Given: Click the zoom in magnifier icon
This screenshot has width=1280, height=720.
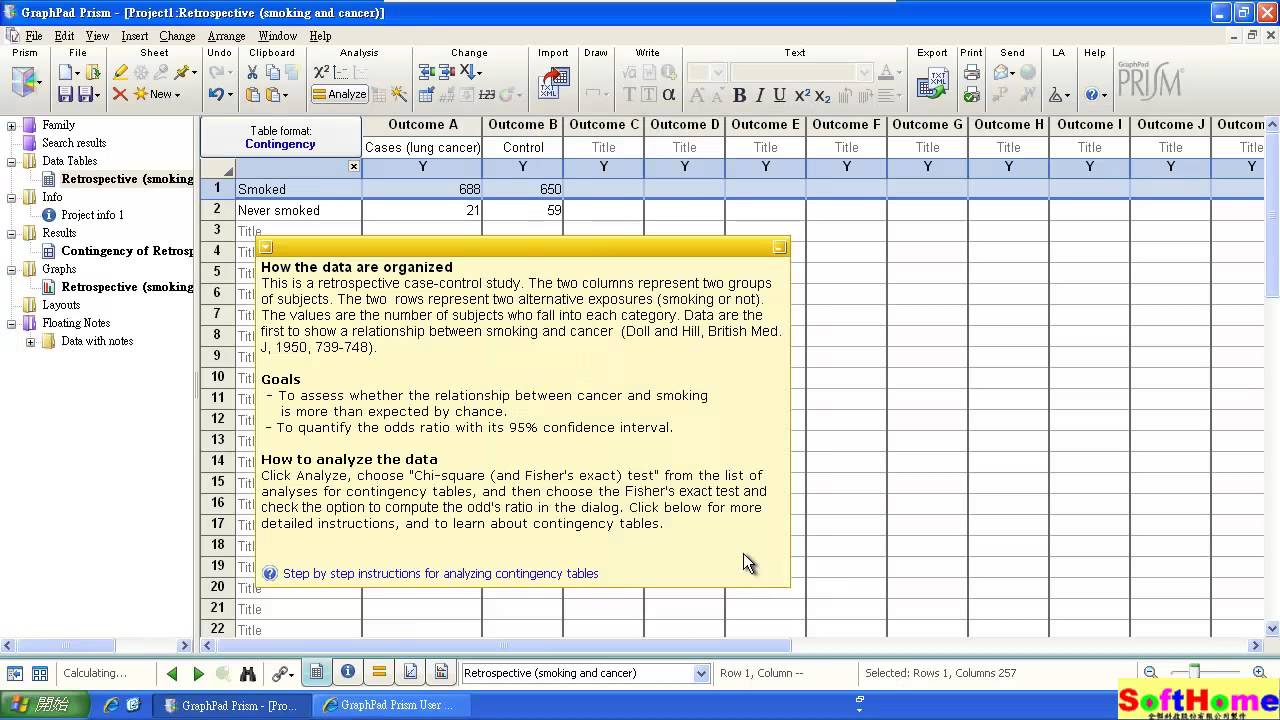Looking at the screenshot, I should coord(1259,673).
